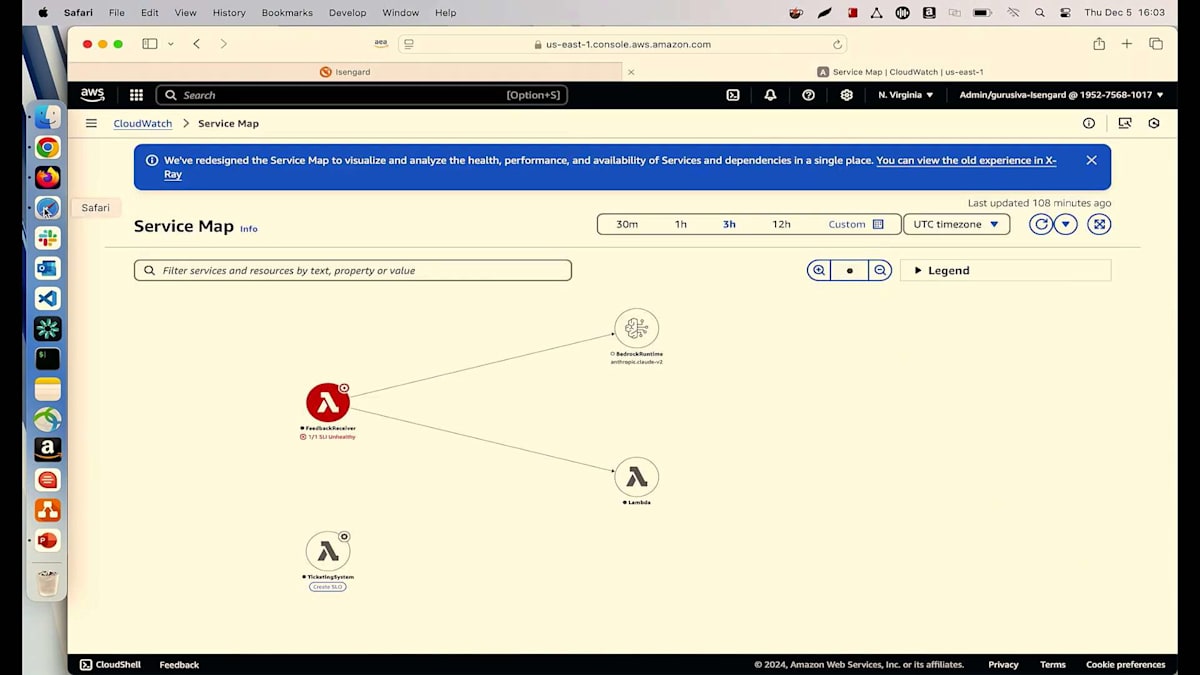Open Visual Studio Code from the Dock
The image size is (1200, 675).
pos(47,298)
